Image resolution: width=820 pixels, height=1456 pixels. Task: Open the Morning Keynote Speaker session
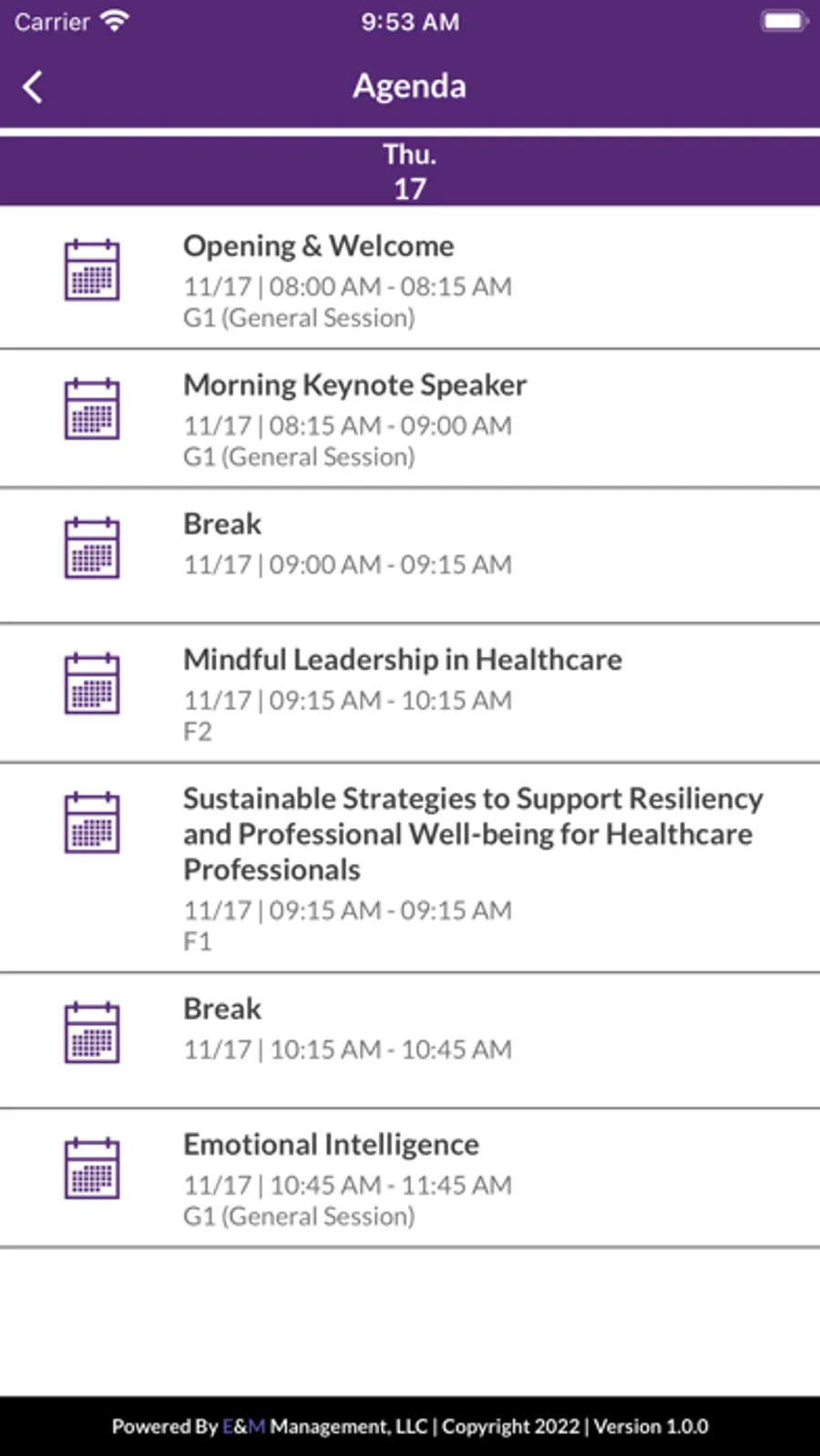(355, 385)
